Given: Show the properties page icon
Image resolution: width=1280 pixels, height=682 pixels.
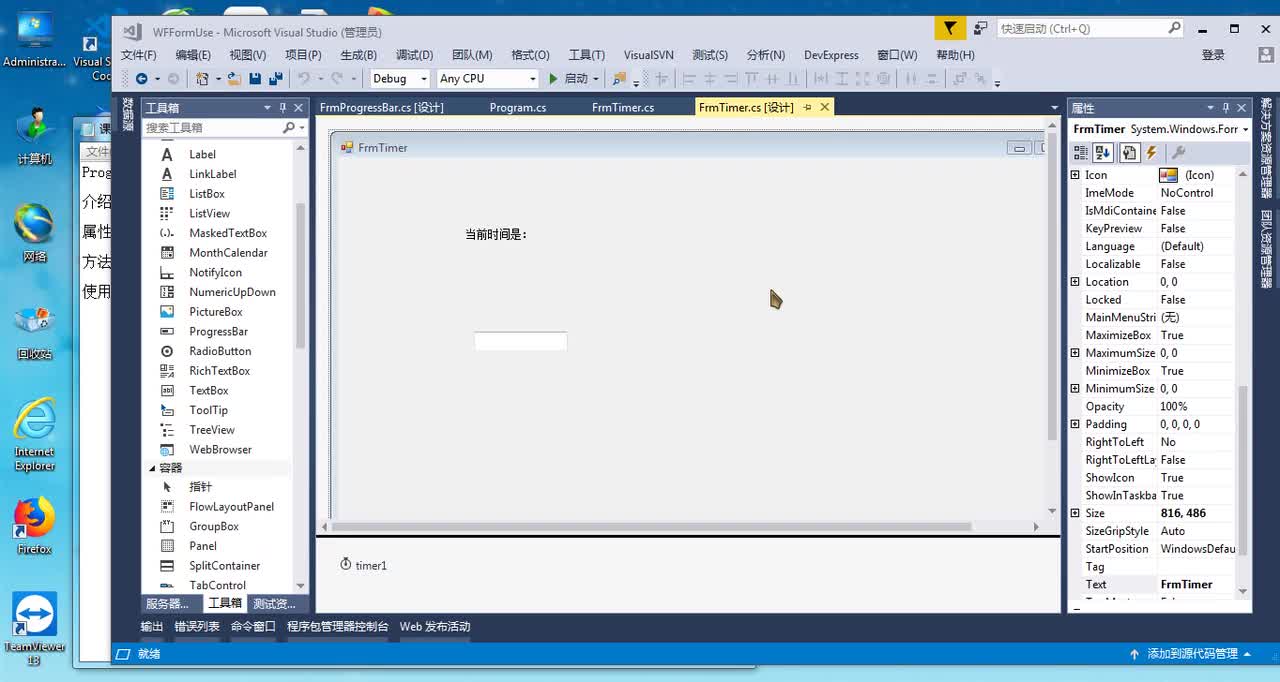Looking at the screenshot, I should pos(1129,152).
